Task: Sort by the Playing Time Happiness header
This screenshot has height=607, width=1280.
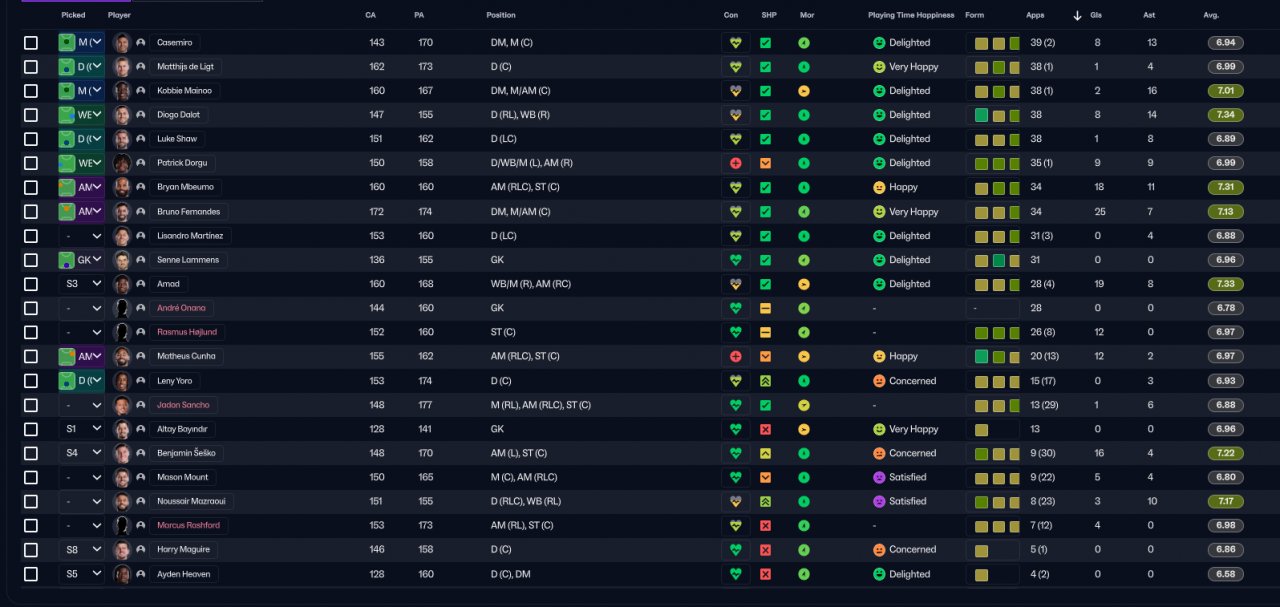Action: (911, 16)
